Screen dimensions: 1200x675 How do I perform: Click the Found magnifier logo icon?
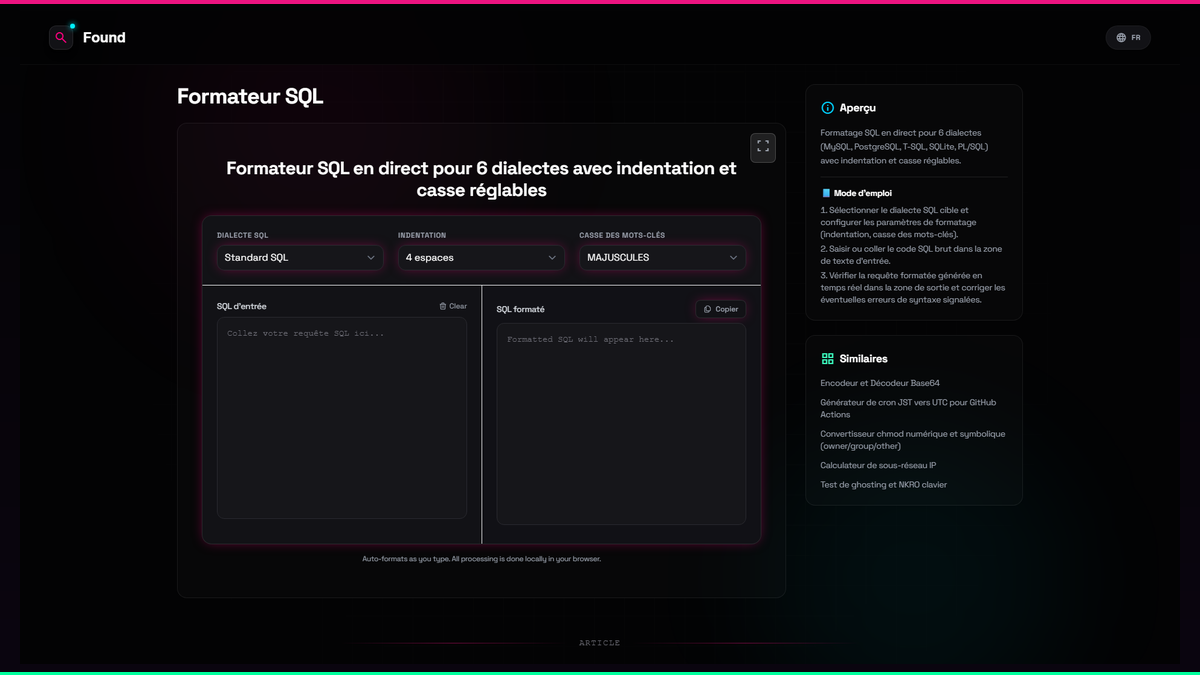click(61, 38)
